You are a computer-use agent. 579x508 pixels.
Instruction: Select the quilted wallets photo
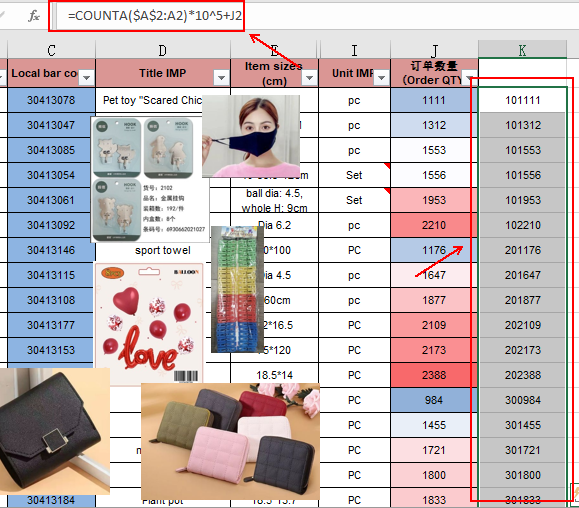coord(230,441)
